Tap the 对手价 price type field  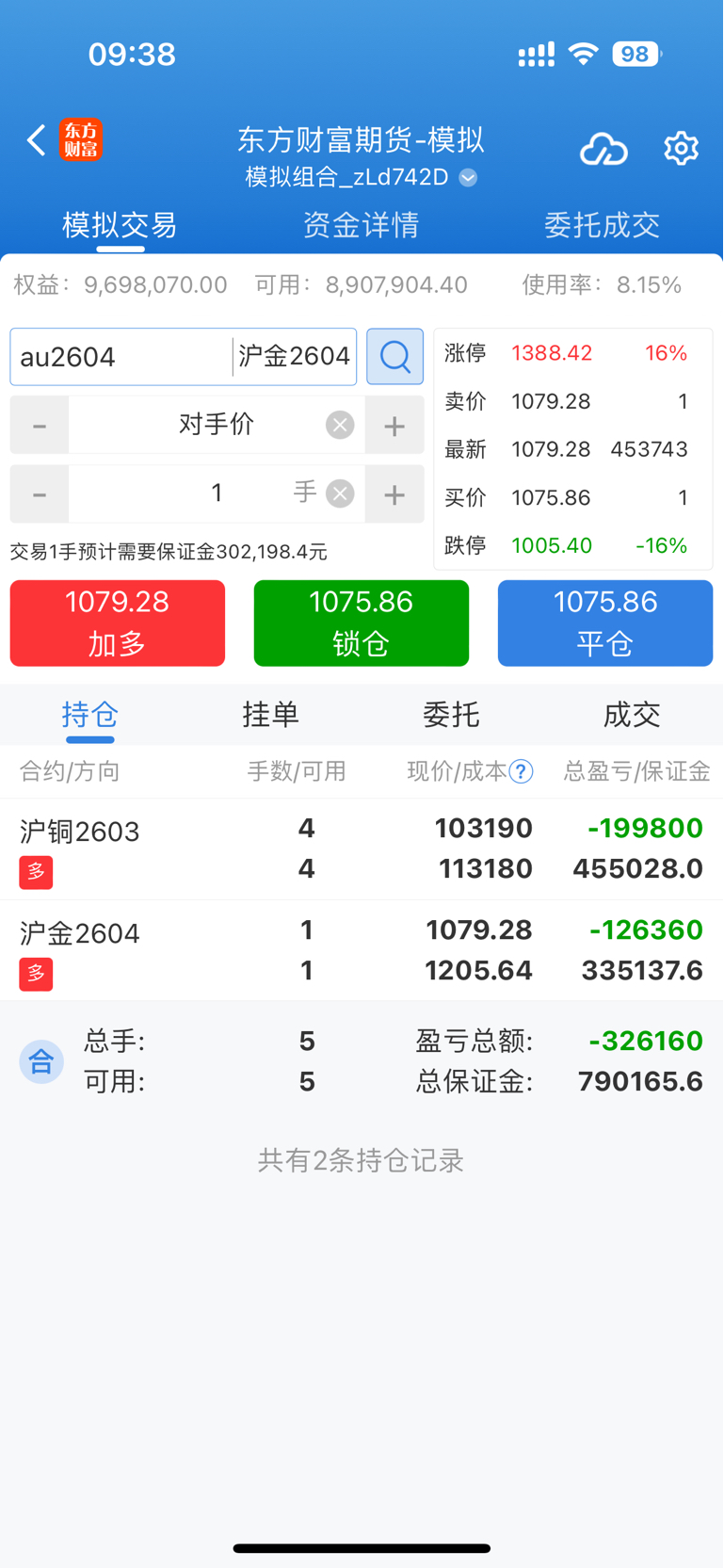coord(217,425)
